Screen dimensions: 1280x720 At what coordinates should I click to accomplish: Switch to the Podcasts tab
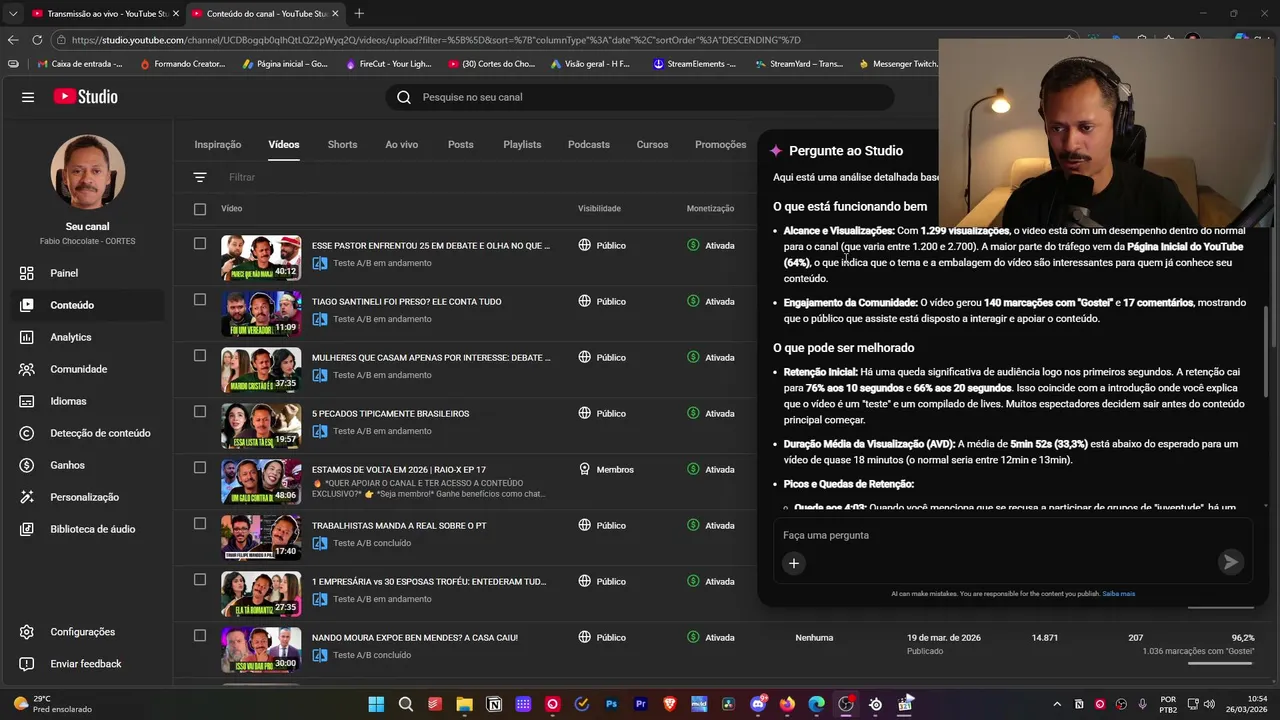589,144
